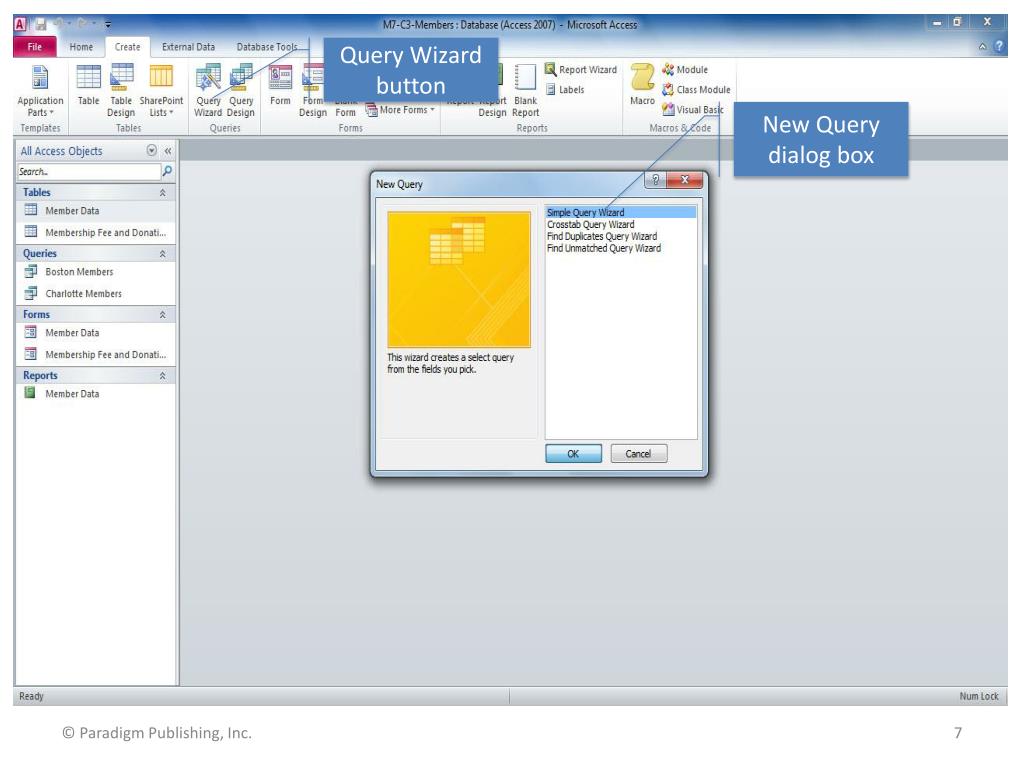Launch the Query Wizard ribbon button
Image resolution: width=1024 pixels, height=768 pixels.
(208, 91)
